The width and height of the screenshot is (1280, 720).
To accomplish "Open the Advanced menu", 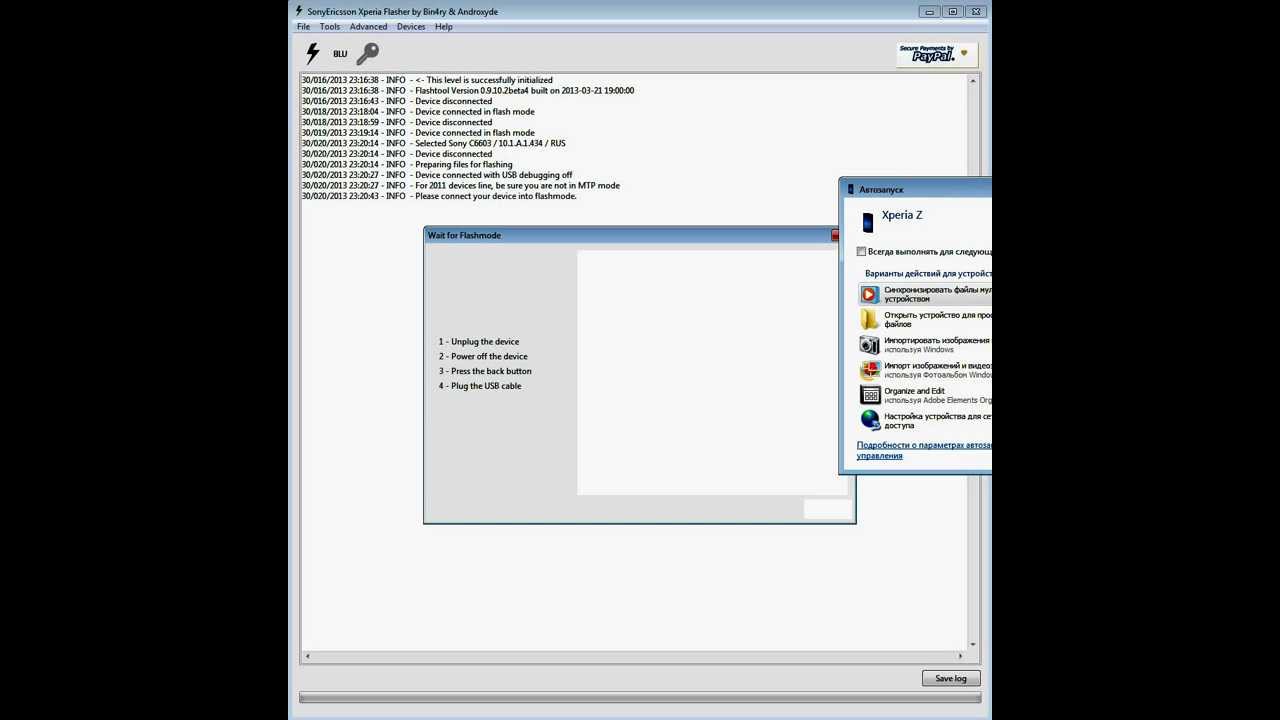I will pyautogui.click(x=368, y=27).
